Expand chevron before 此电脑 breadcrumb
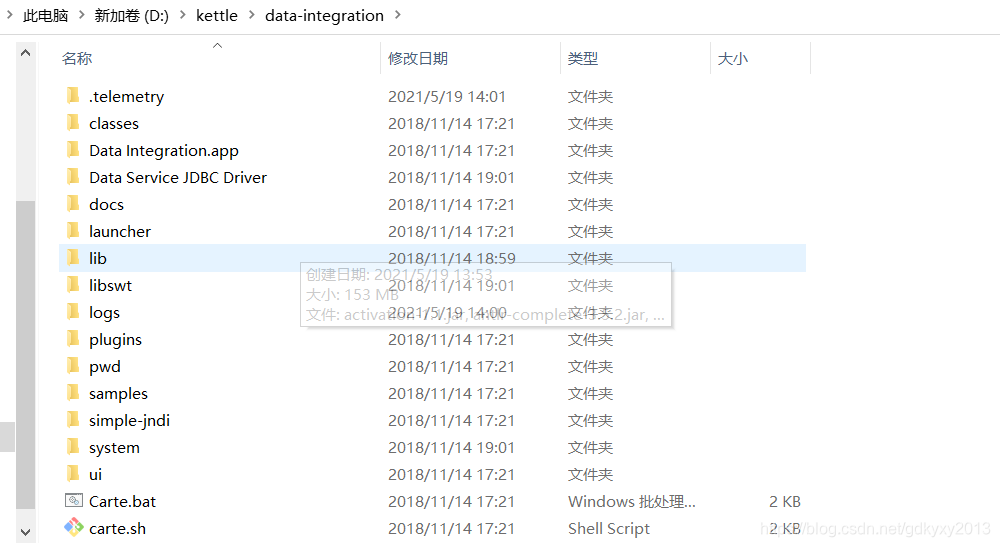Image resolution: width=1000 pixels, height=547 pixels. [10, 15]
